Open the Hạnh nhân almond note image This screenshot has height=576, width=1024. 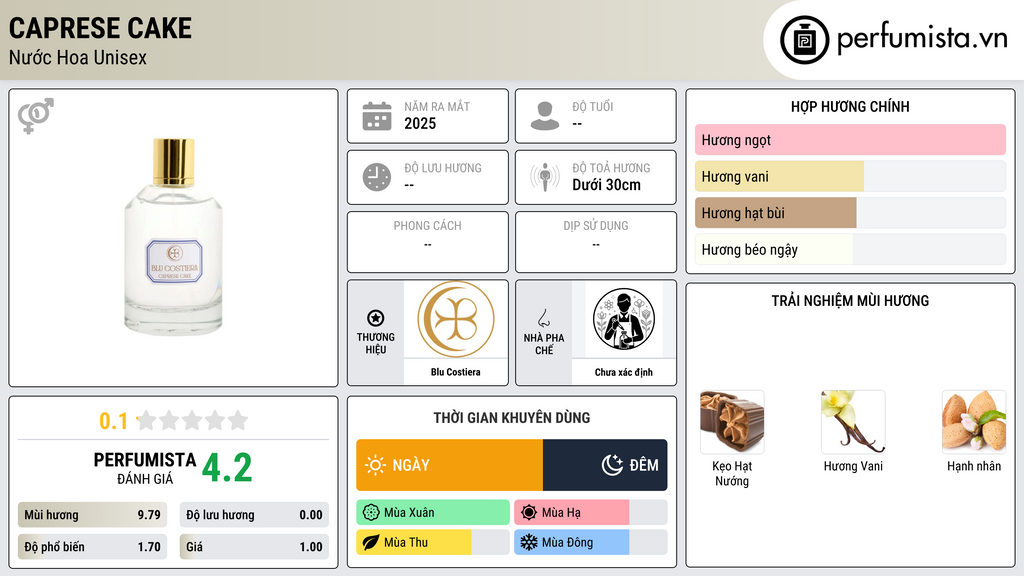pyautogui.click(x=974, y=422)
